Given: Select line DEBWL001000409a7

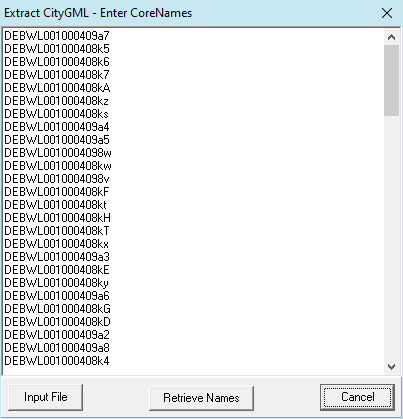Looking at the screenshot, I should point(57,36).
